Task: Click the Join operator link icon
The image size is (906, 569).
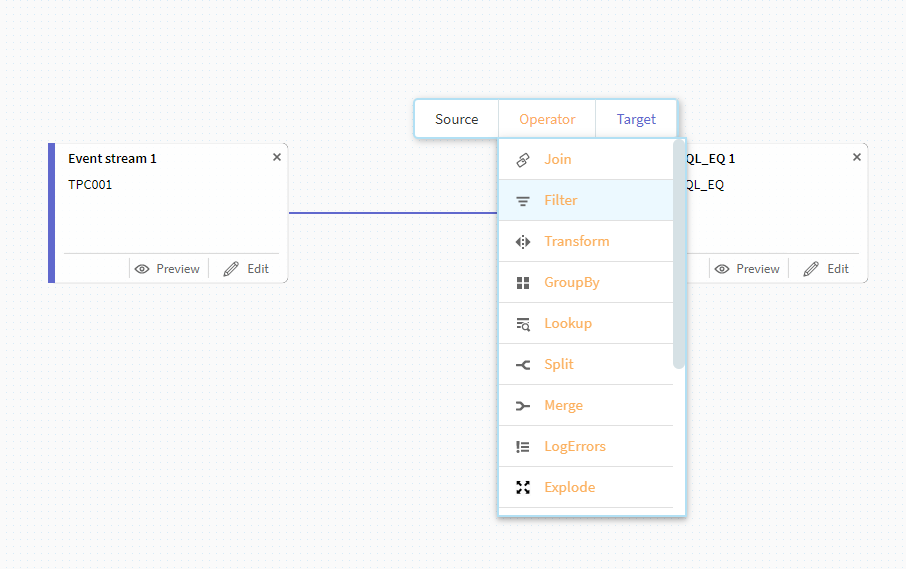Action: coord(522,160)
